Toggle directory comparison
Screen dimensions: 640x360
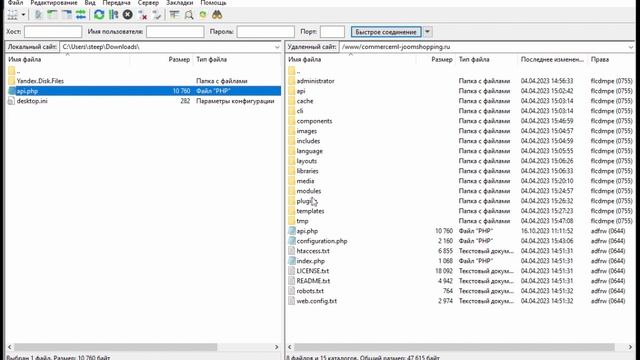click(x=189, y=15)
